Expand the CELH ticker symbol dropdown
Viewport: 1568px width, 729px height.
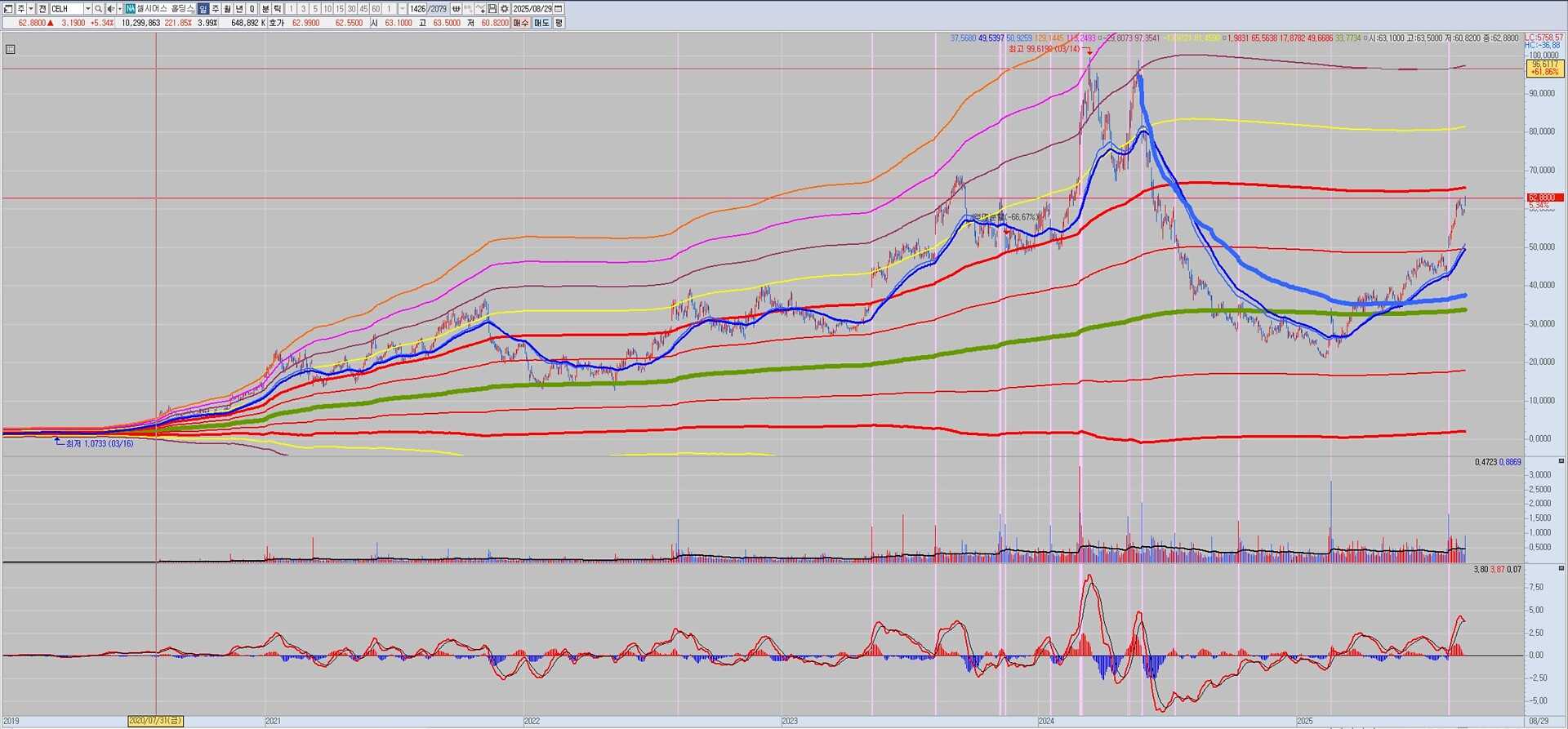(x=87, y=9)
